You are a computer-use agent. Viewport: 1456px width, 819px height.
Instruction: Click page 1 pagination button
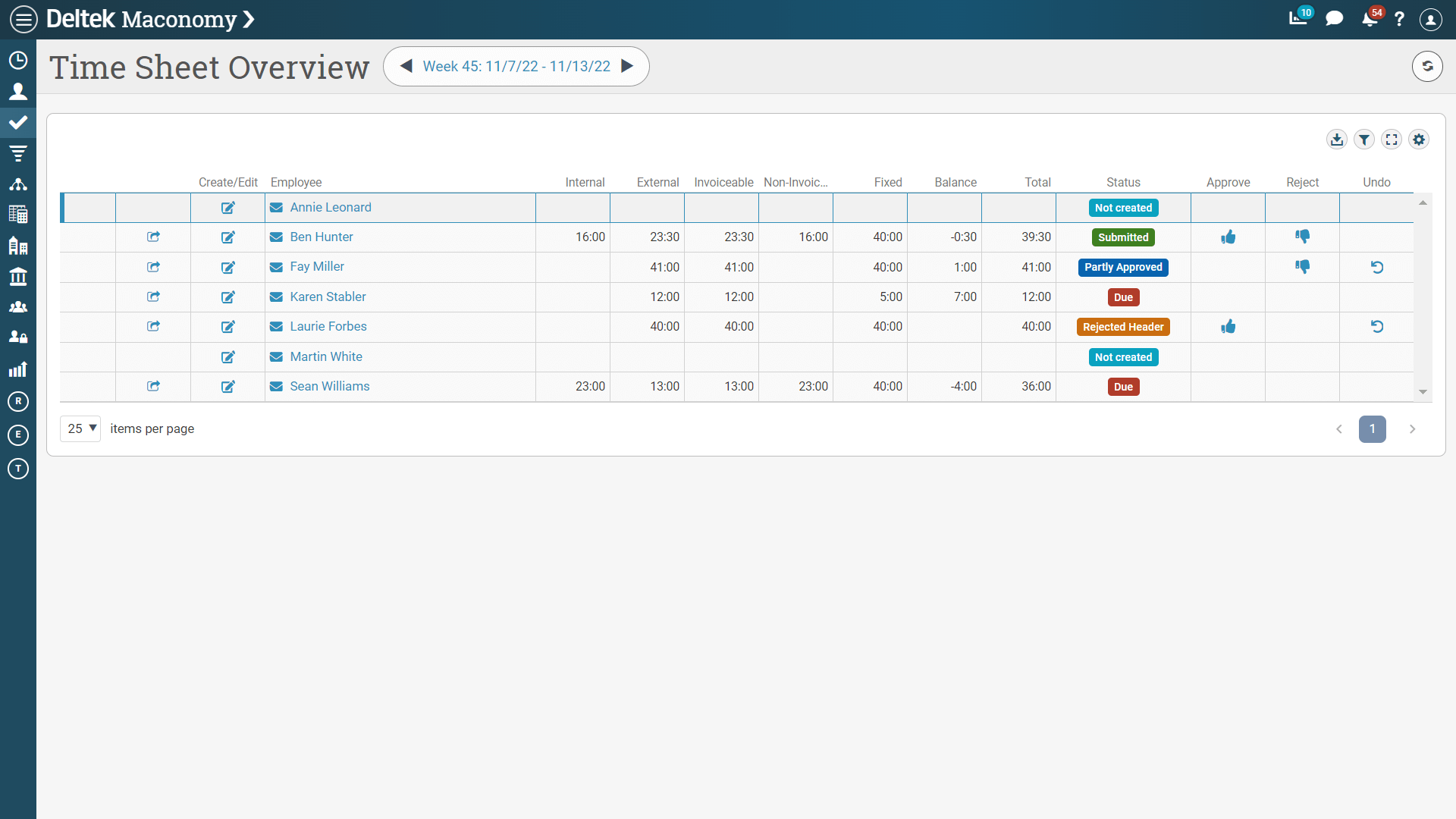point(1372,428)
